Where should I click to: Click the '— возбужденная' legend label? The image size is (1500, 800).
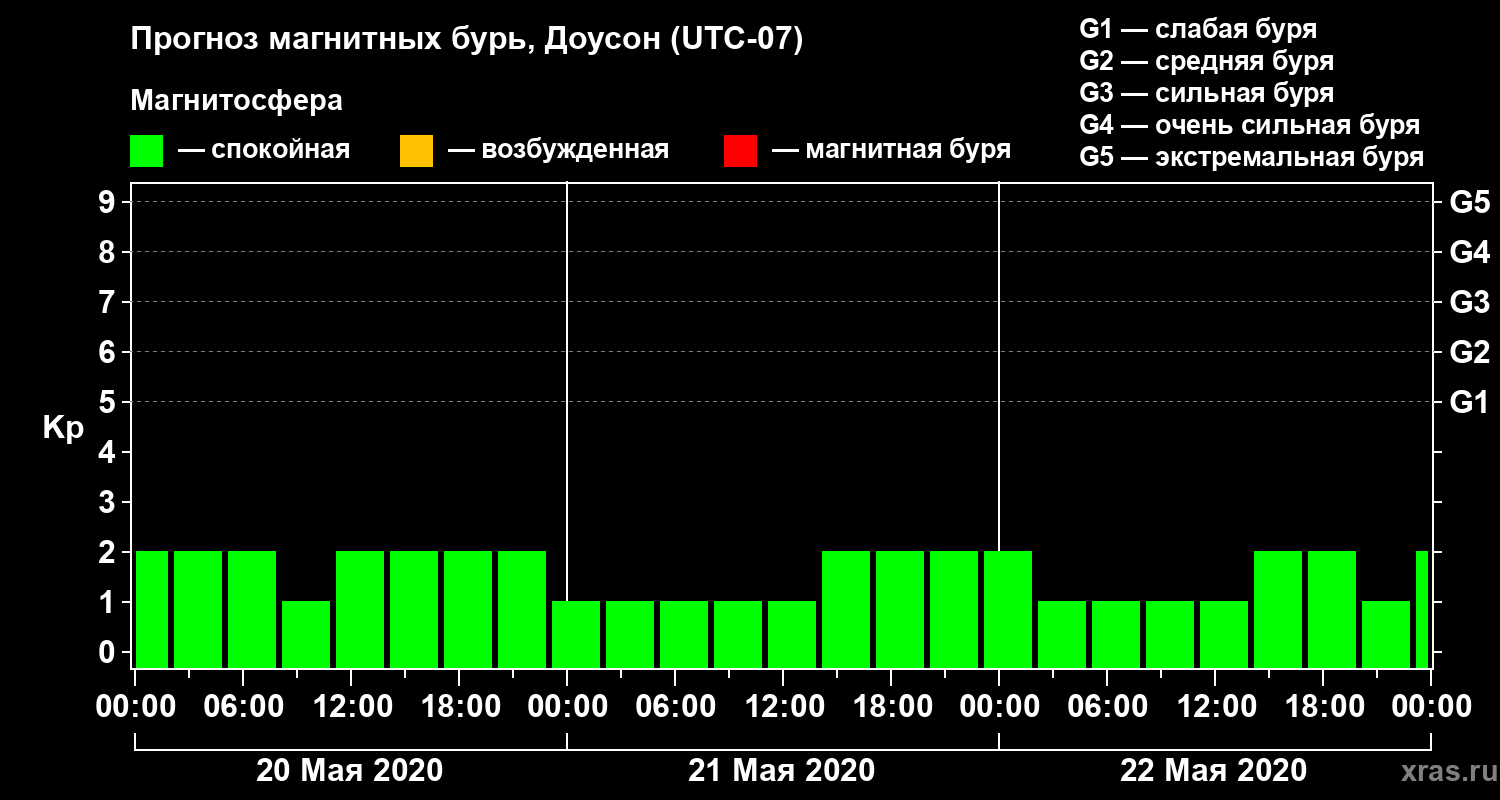click(558, 150)
